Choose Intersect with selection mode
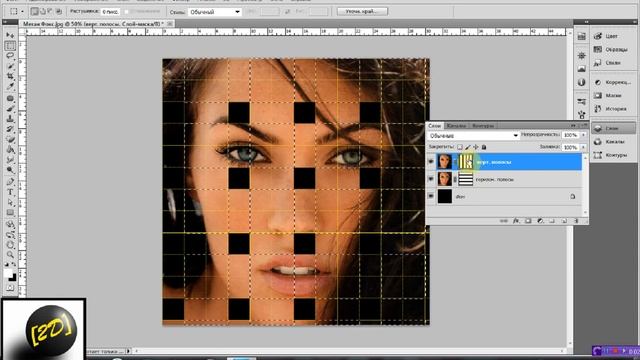This screenshot has width=640, height=360. (59, 11)
